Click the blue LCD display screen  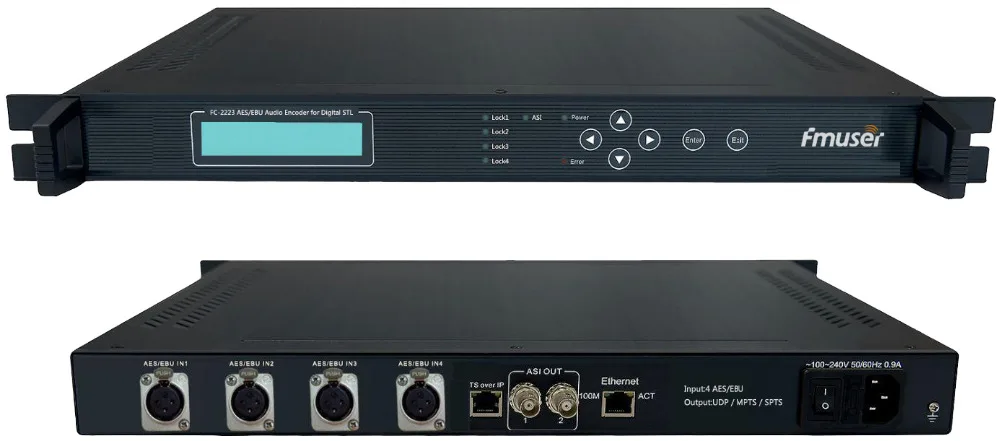pyautogui.click(x=281, y=139)
